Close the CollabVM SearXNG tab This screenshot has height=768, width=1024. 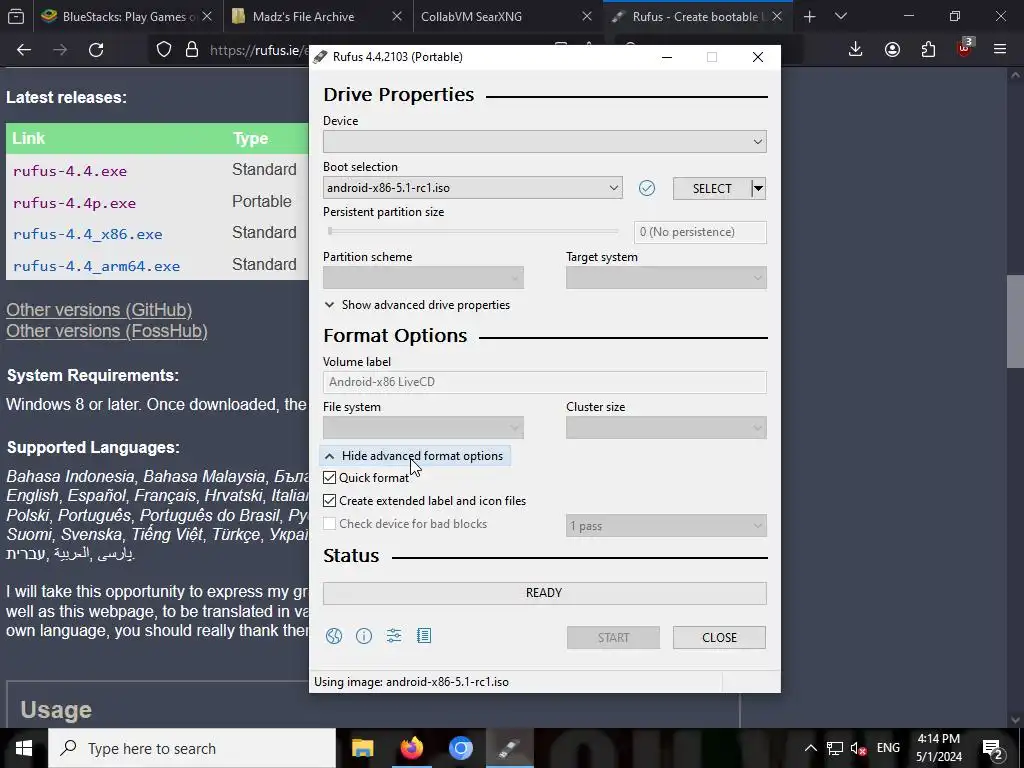pos(586,17)
